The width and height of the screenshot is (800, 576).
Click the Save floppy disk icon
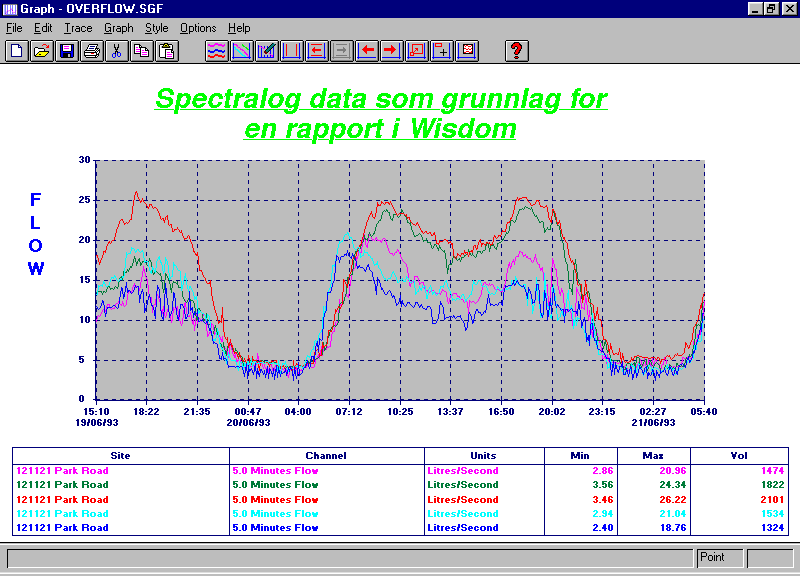click(x=67, y=51)
